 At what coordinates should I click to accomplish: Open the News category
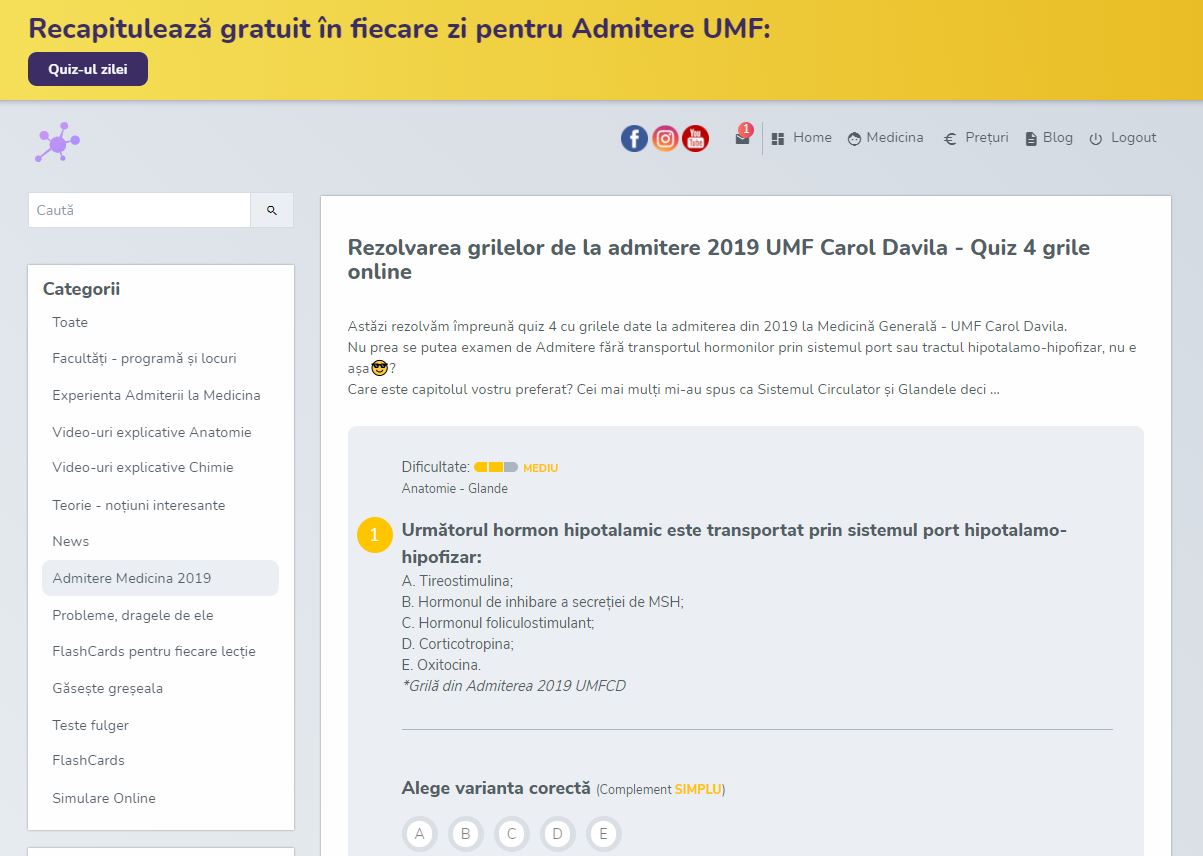(x=71, y=541)
